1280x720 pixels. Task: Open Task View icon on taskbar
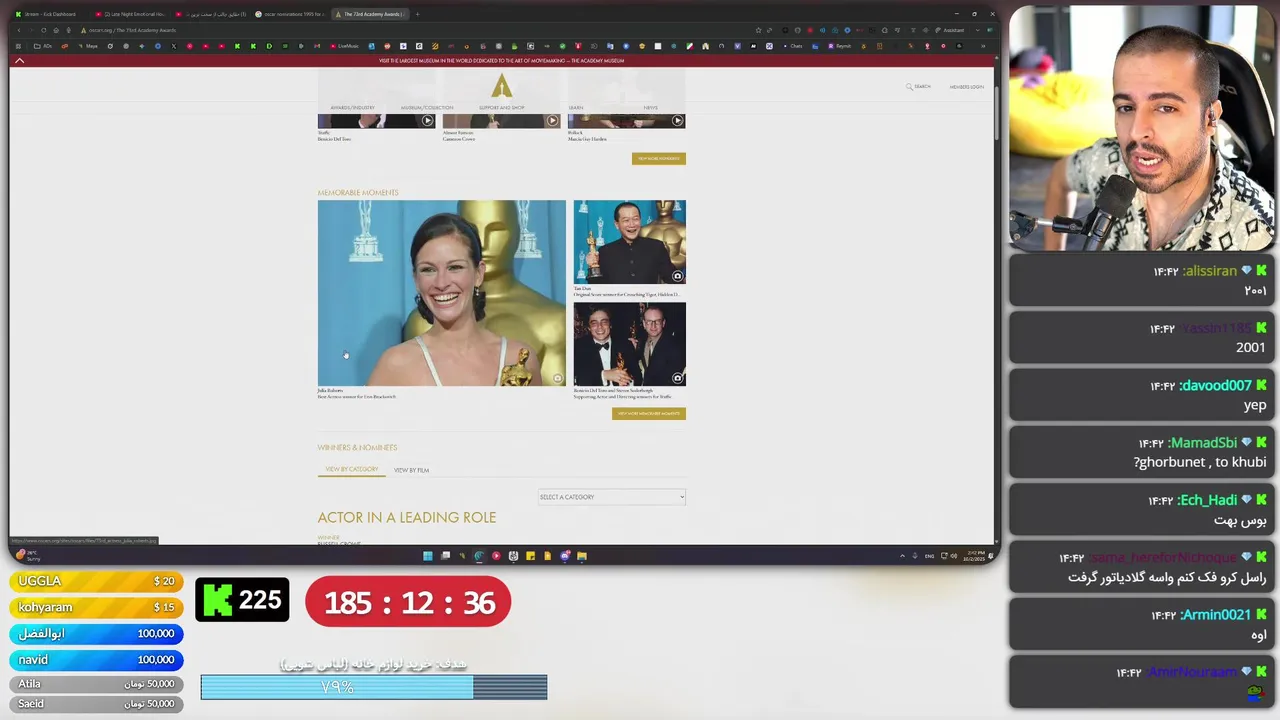445,556
